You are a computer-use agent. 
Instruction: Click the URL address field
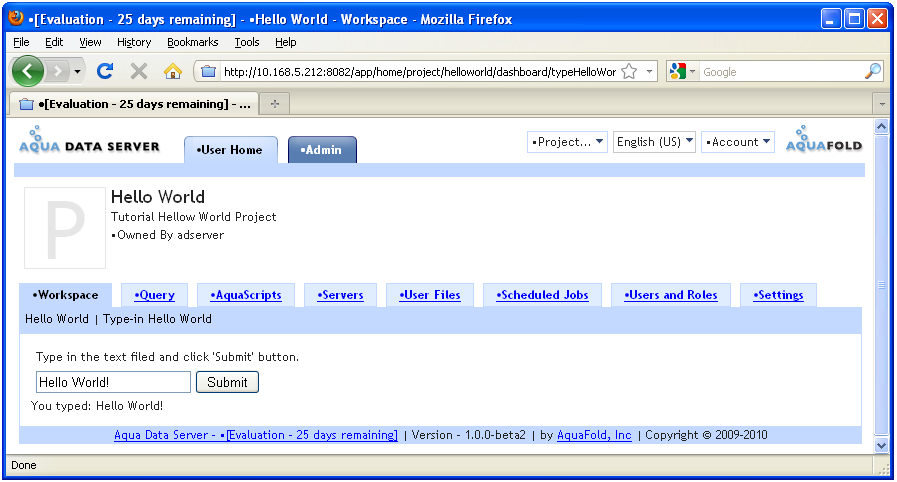419,72
